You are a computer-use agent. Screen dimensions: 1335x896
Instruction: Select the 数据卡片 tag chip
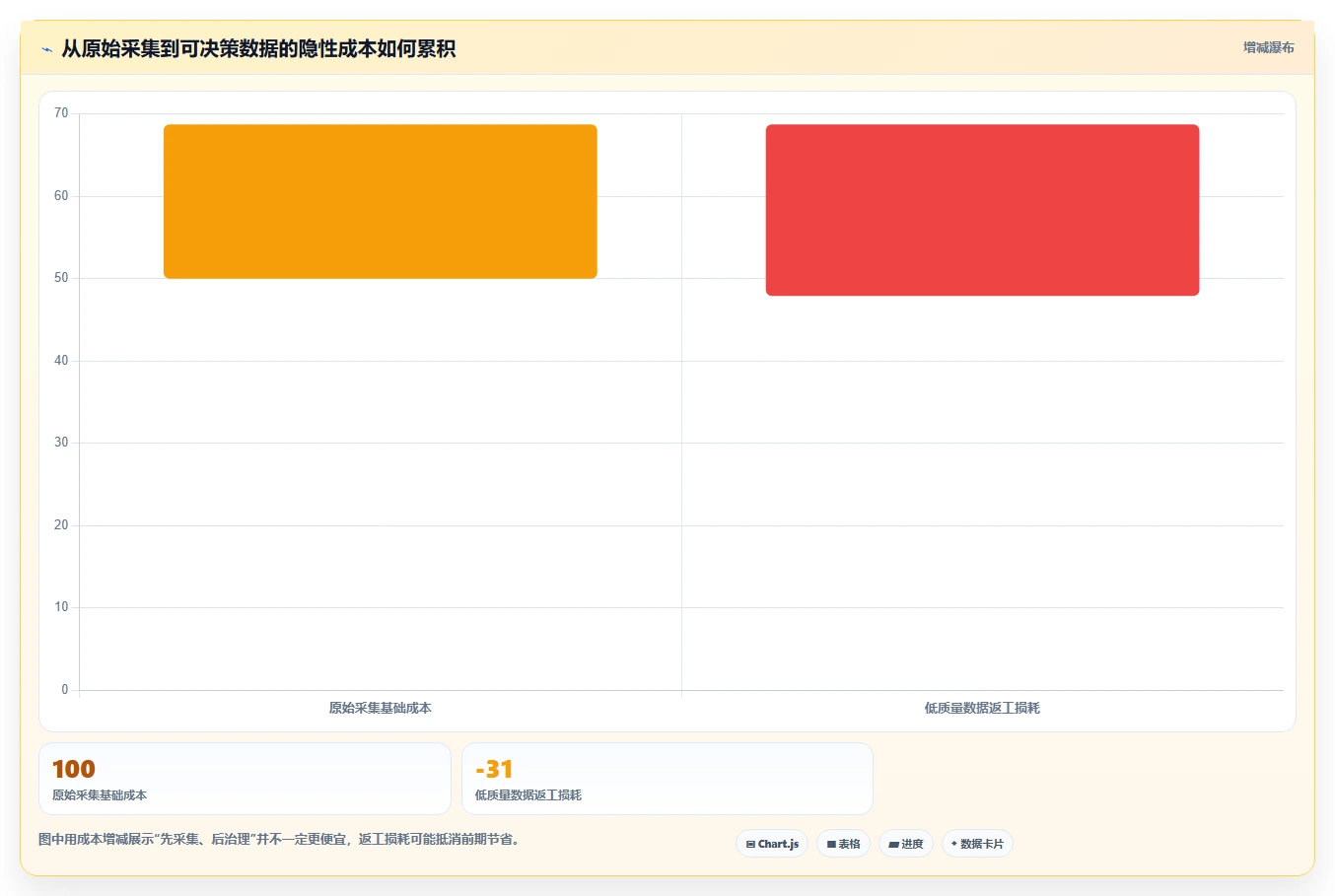coord(977,844)
